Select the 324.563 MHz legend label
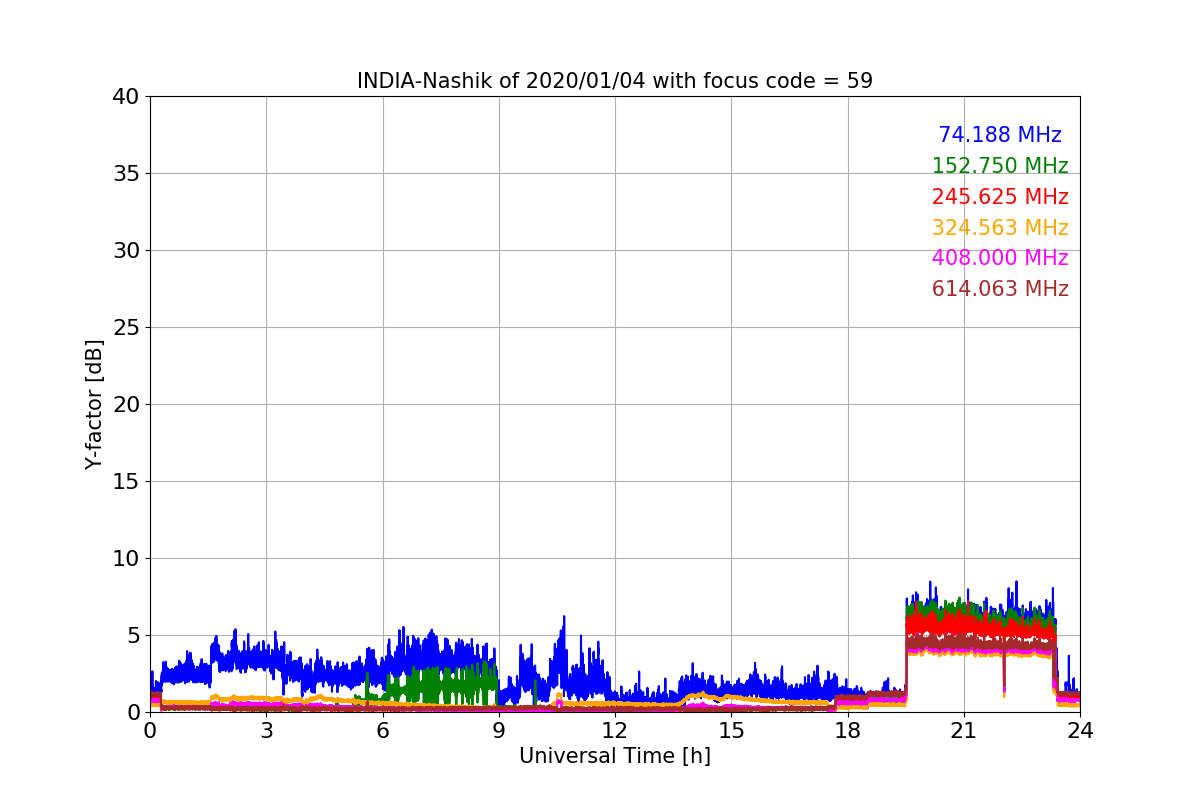The width and height of the screenshot is (1200, 800). (1000, 228)
